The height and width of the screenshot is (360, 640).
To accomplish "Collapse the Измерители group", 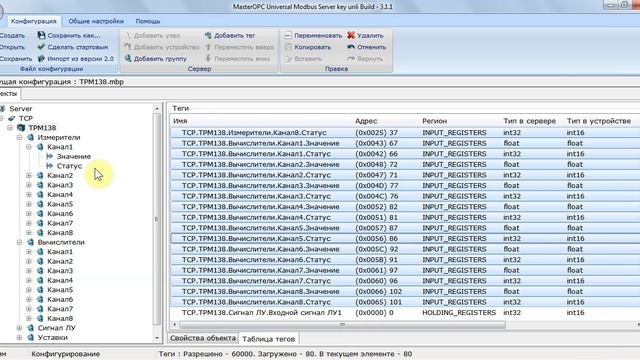I will click(x=20, y=138).
